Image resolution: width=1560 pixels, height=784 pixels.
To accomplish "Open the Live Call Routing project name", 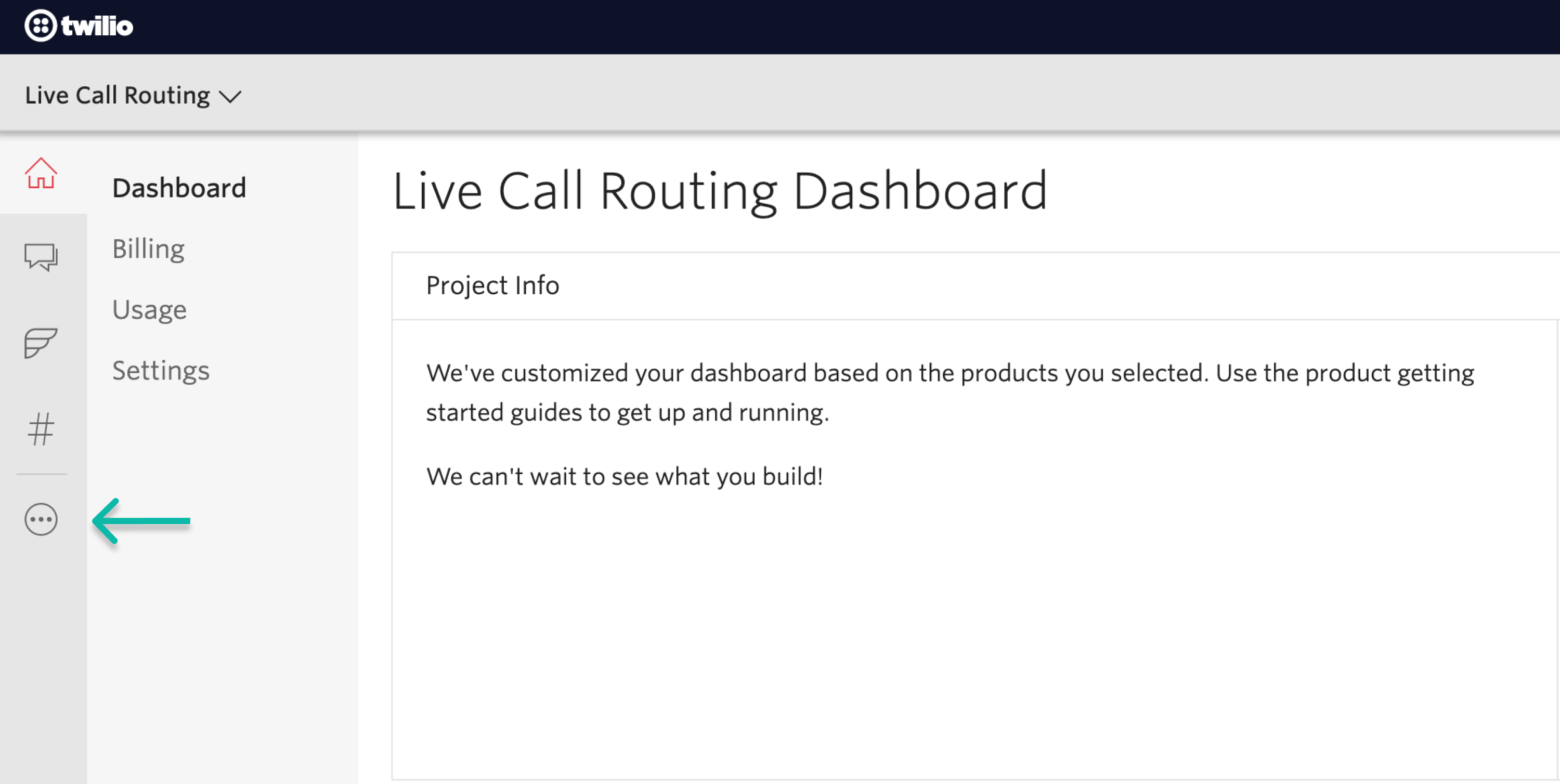I will click(x=118, y=96).
